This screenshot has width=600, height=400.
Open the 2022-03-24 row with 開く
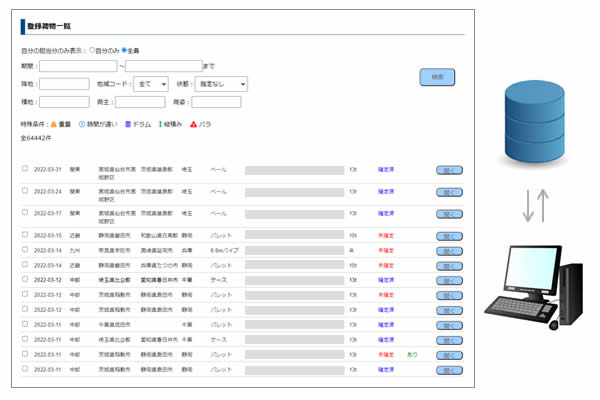[449, 191]
